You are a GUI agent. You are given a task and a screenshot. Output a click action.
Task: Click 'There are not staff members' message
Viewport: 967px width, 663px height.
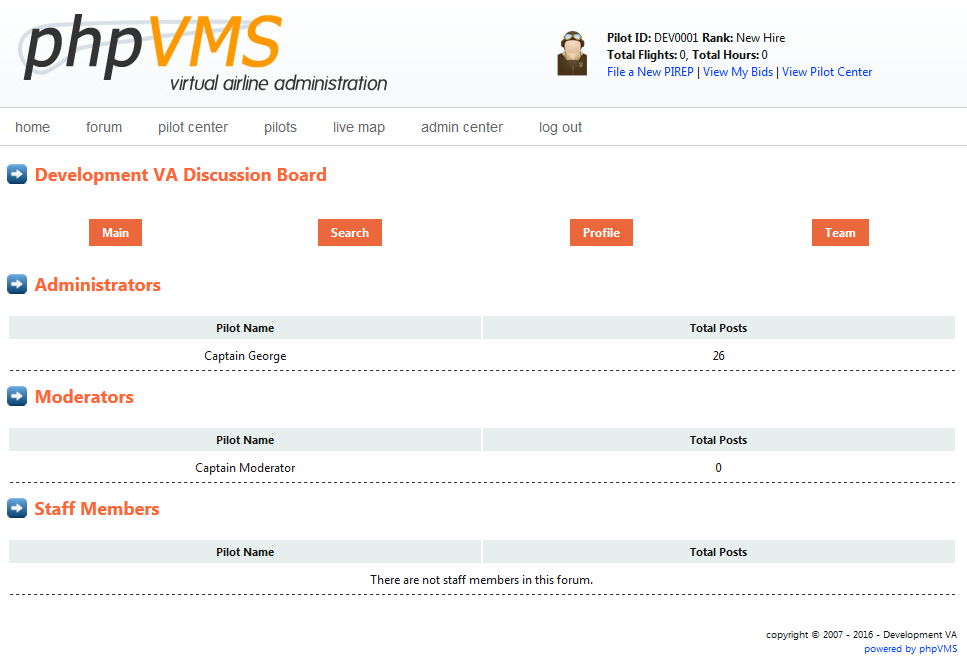(482, 580)
